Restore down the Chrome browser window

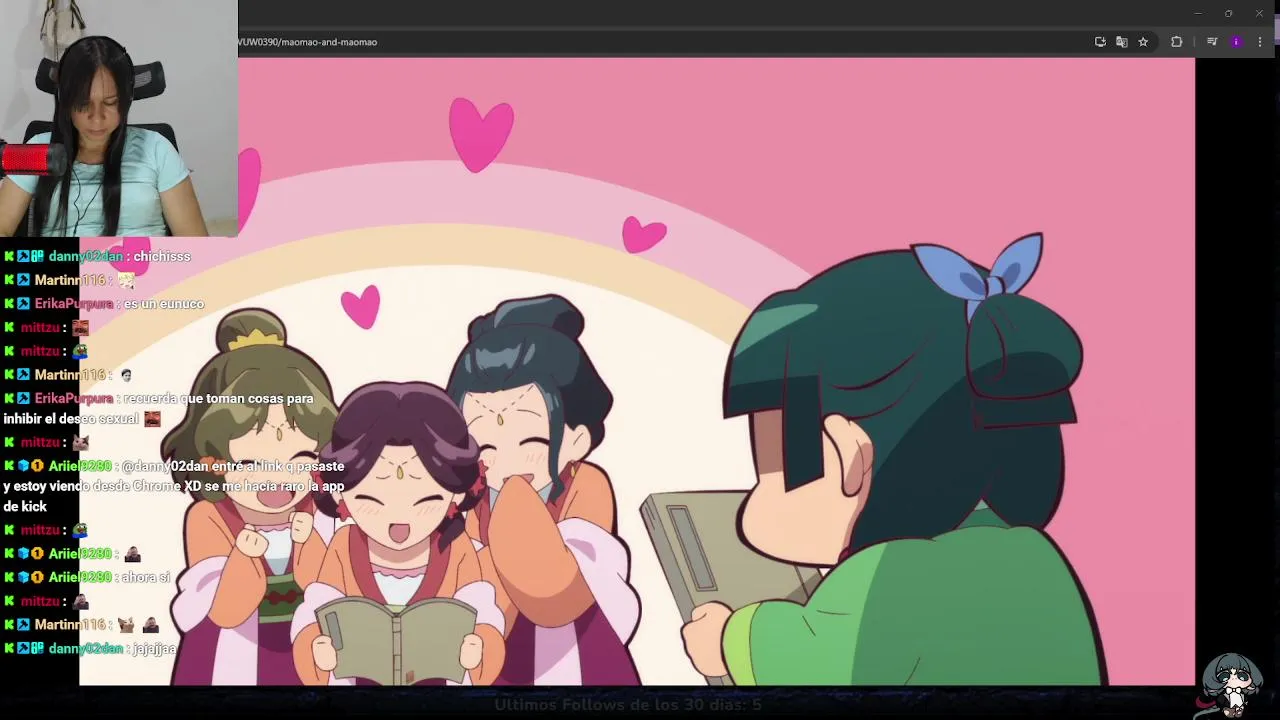click(1228, 13)
